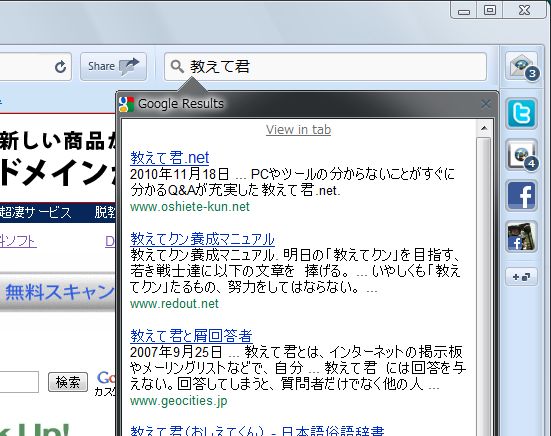551x436 pixels.
Task: Click the www.oshiete-kun.net URL text
Action: point(190,207)
